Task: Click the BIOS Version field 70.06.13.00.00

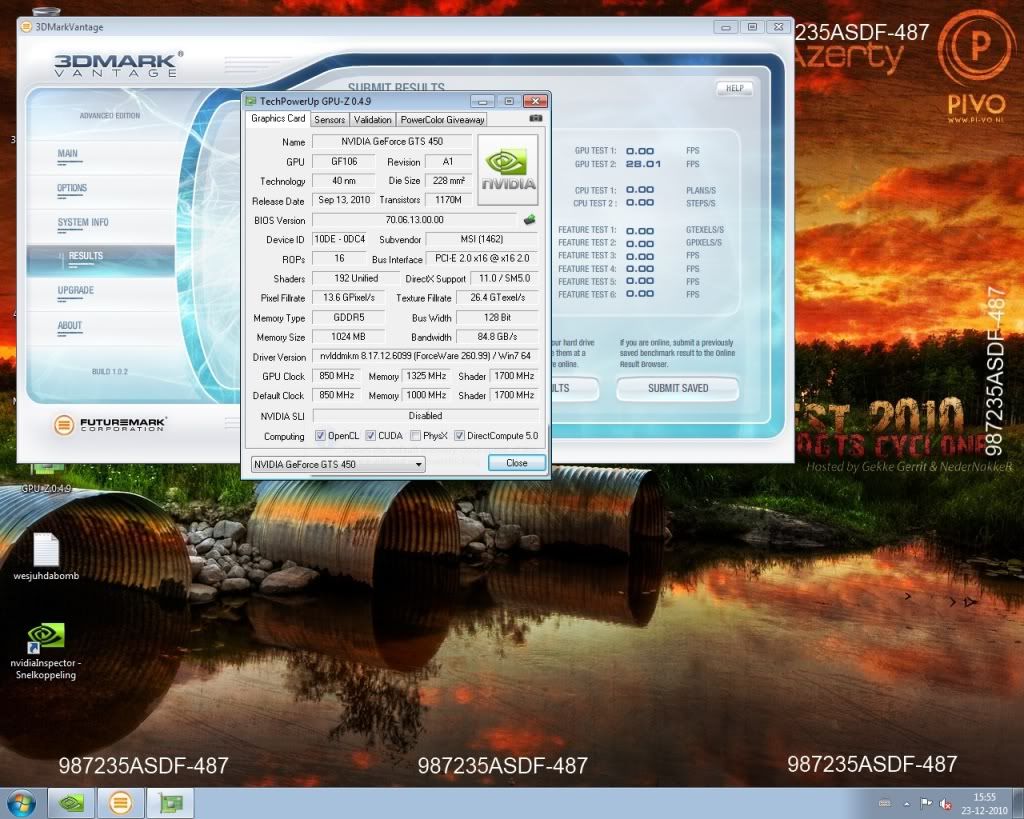Action: pos(415,220)
